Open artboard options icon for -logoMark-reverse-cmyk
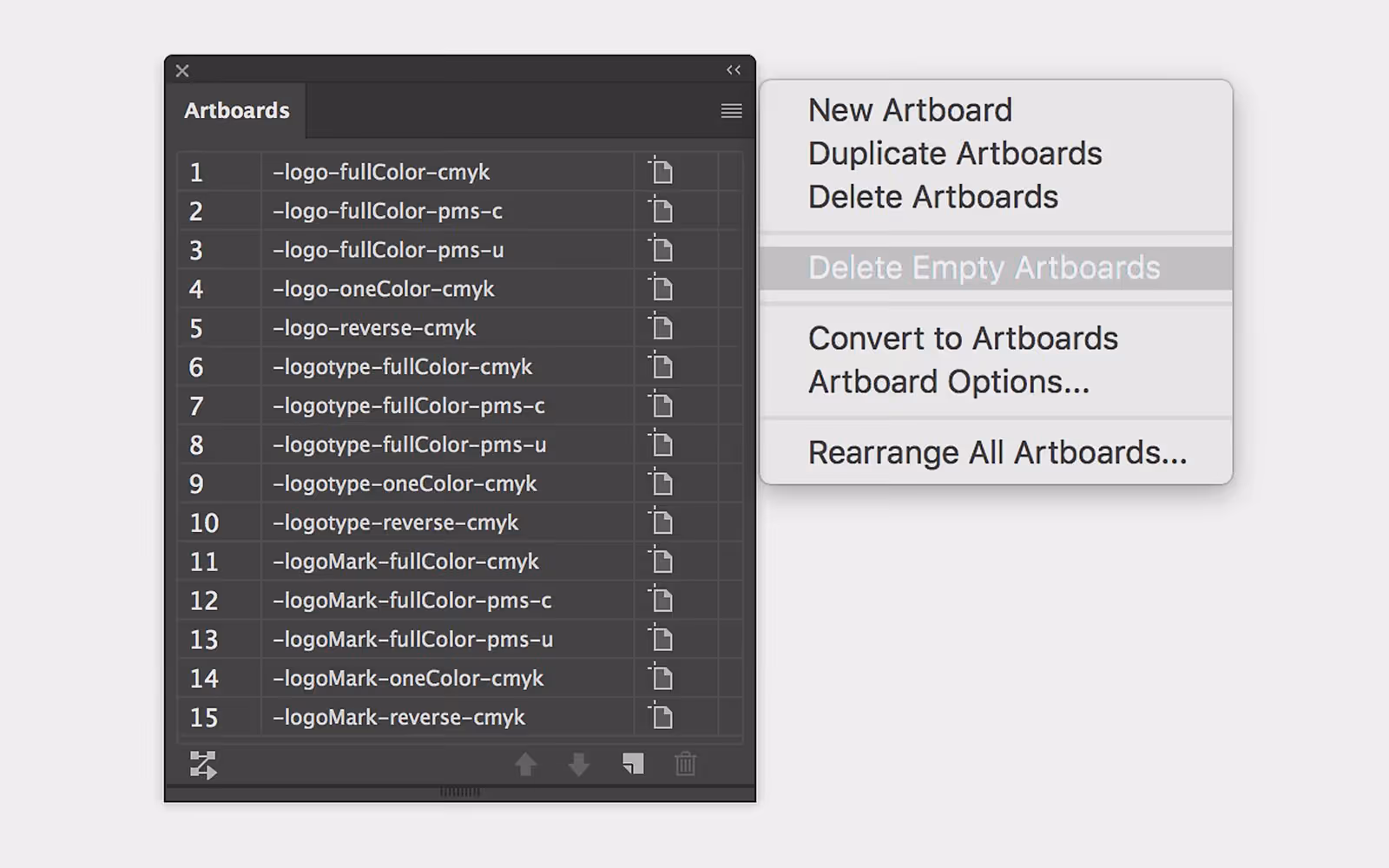 click(661, 717)
